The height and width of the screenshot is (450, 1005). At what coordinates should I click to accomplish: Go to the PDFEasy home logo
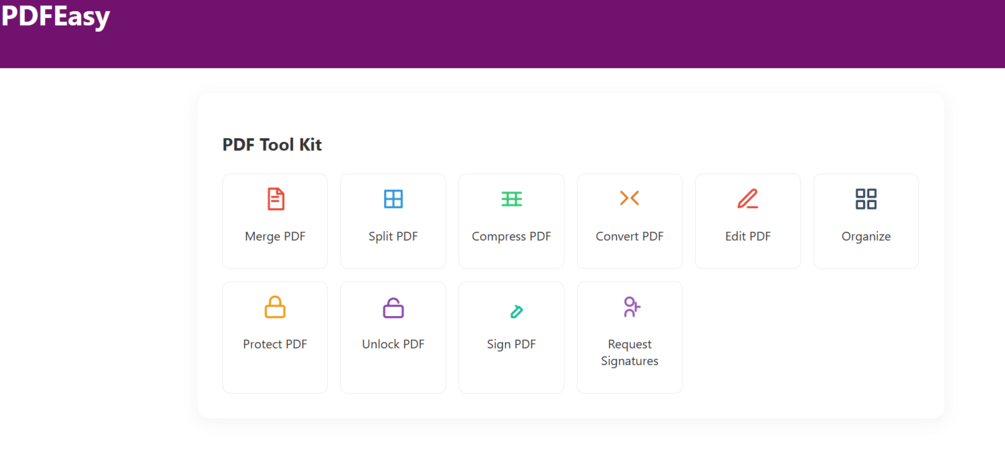point(56,17)
